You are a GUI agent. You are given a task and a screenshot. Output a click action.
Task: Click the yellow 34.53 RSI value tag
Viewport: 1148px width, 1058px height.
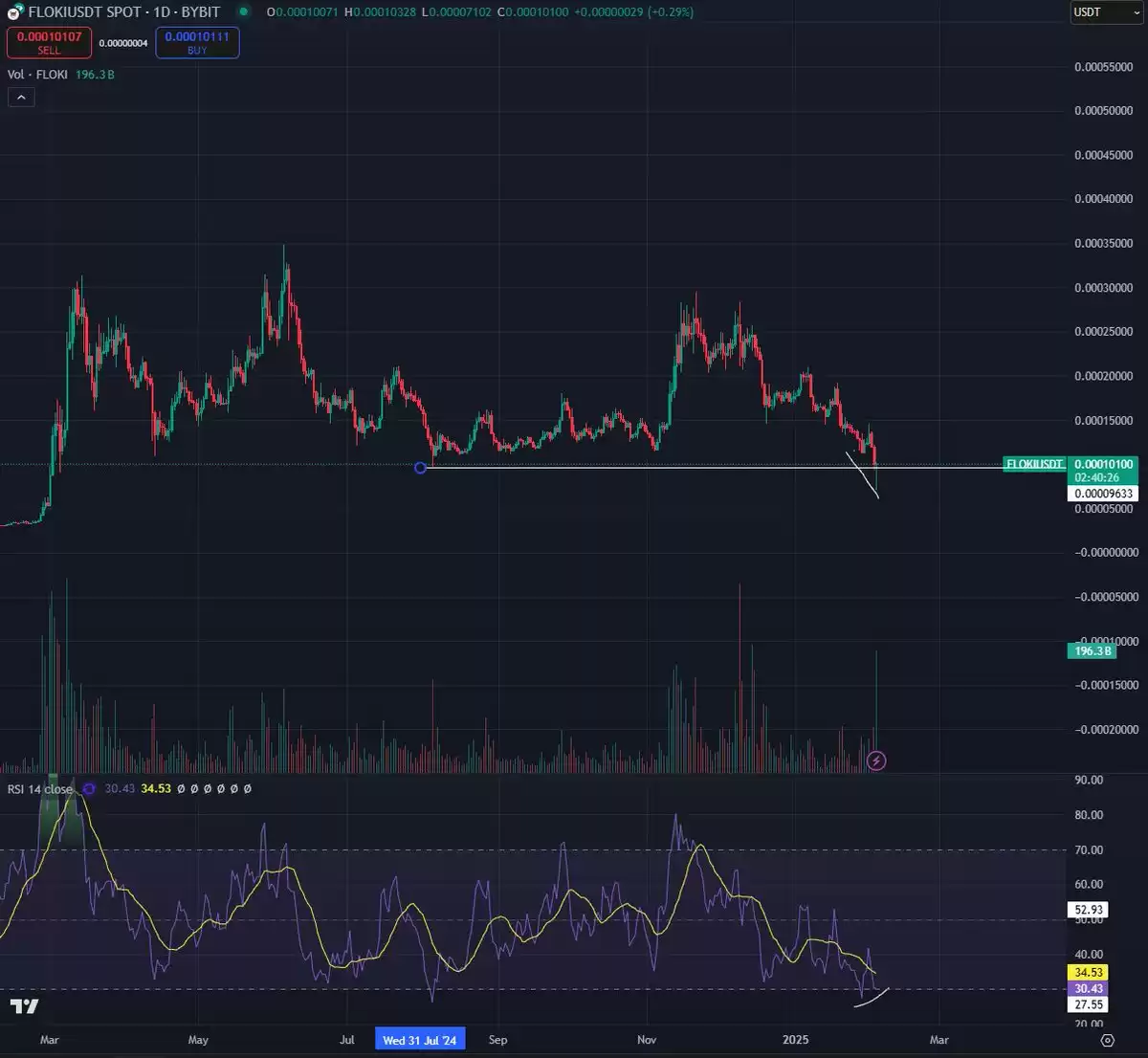[x=1089, y=972]
